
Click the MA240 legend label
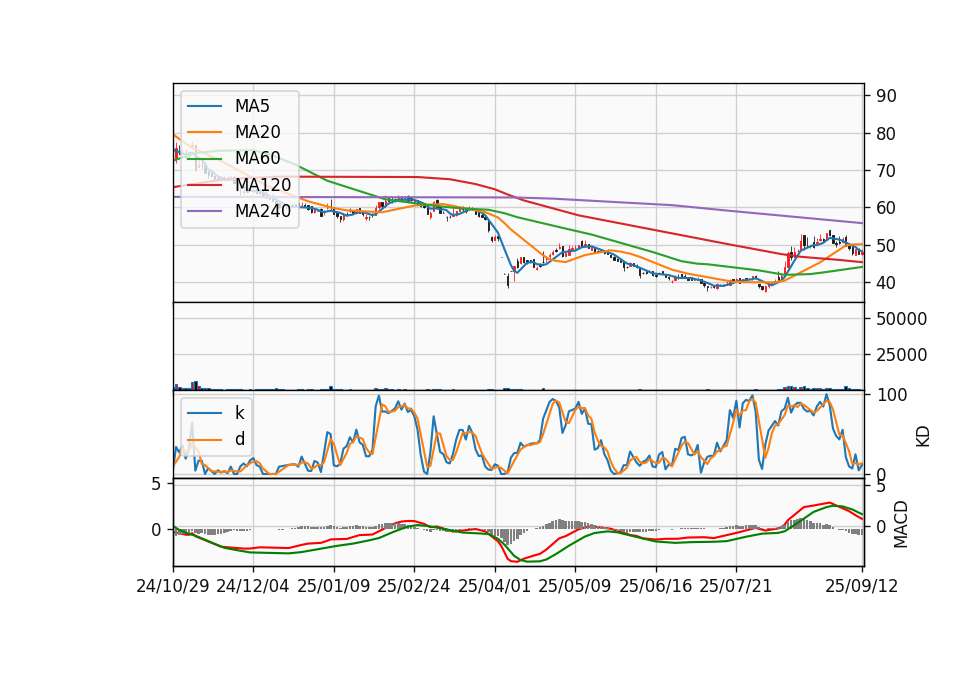point(263,211)
